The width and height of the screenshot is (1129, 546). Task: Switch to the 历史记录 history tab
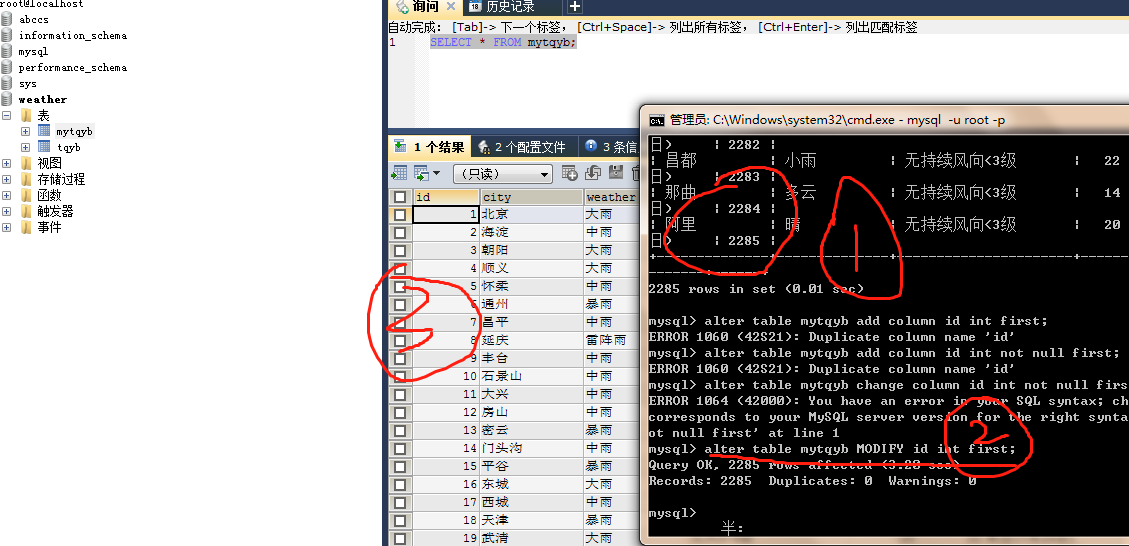click(511, 6)
